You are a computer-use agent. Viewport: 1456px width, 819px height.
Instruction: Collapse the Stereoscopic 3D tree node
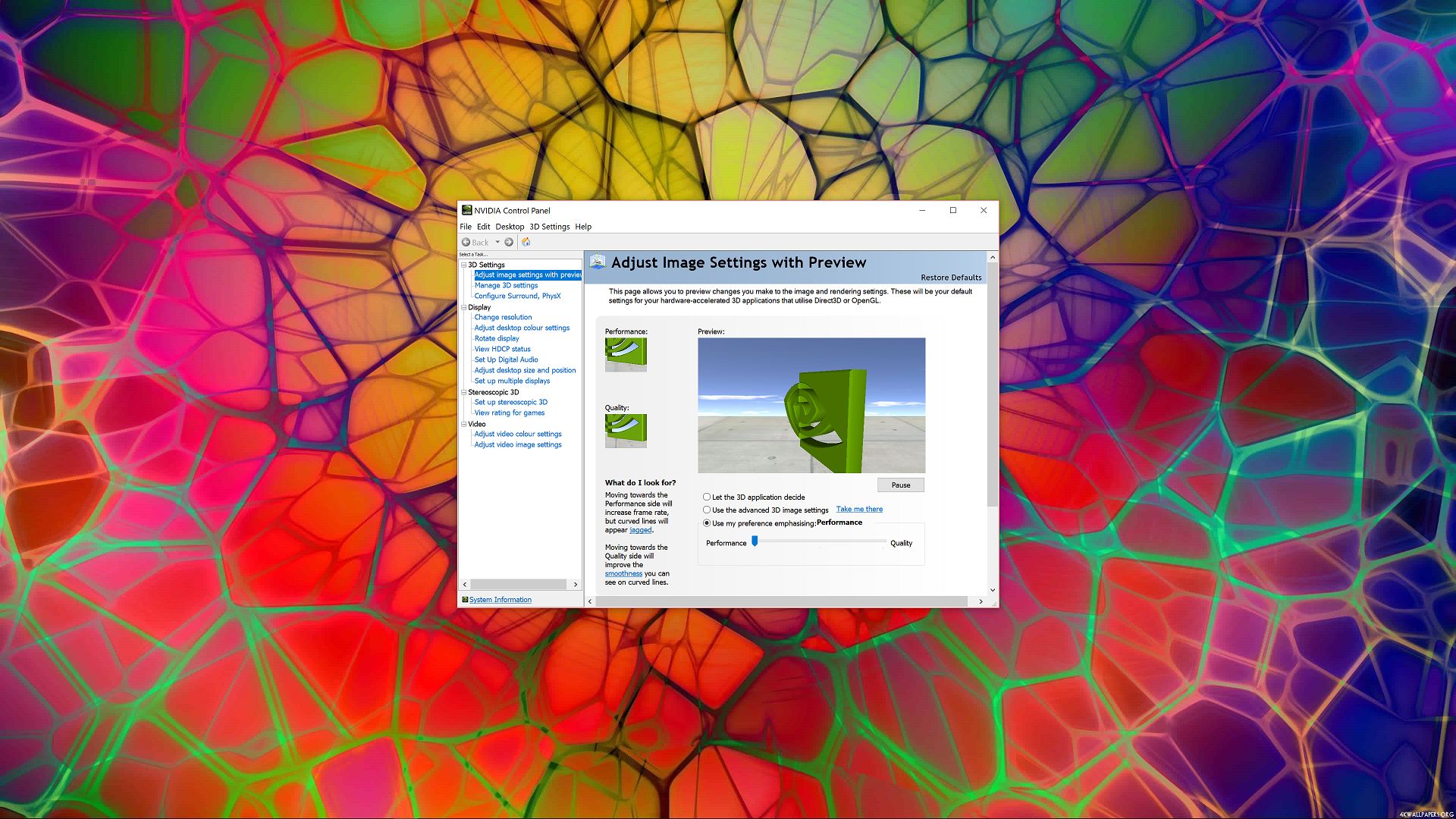tap(464, 392)
